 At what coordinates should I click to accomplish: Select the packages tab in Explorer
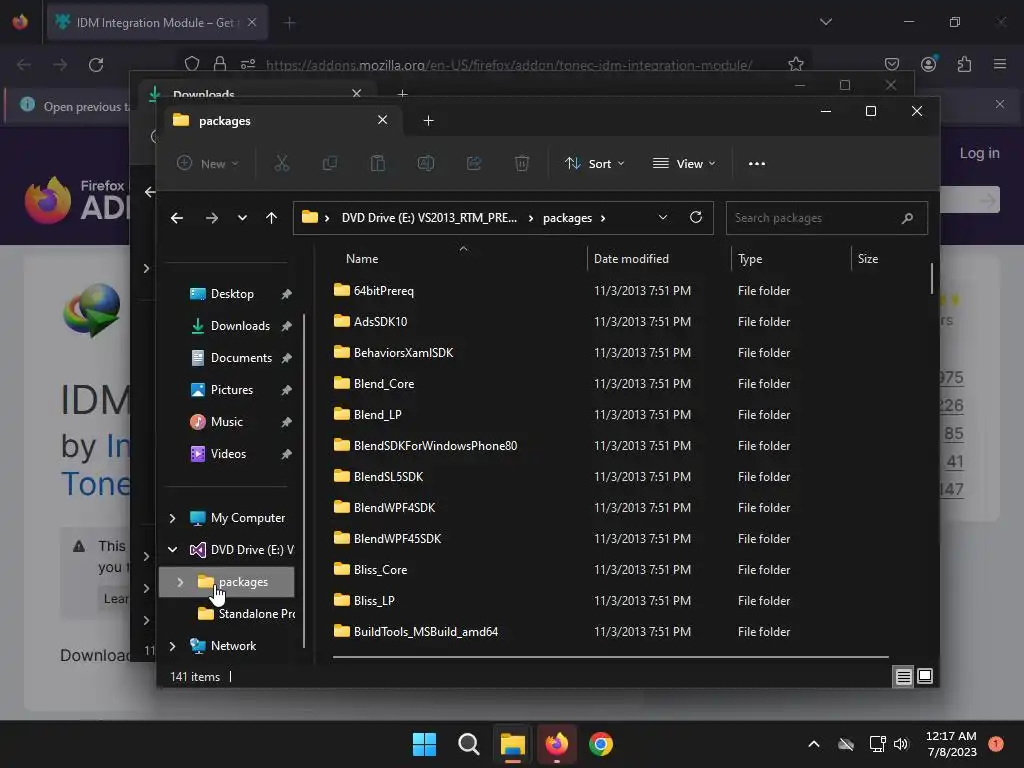click(x=279, y=121)
